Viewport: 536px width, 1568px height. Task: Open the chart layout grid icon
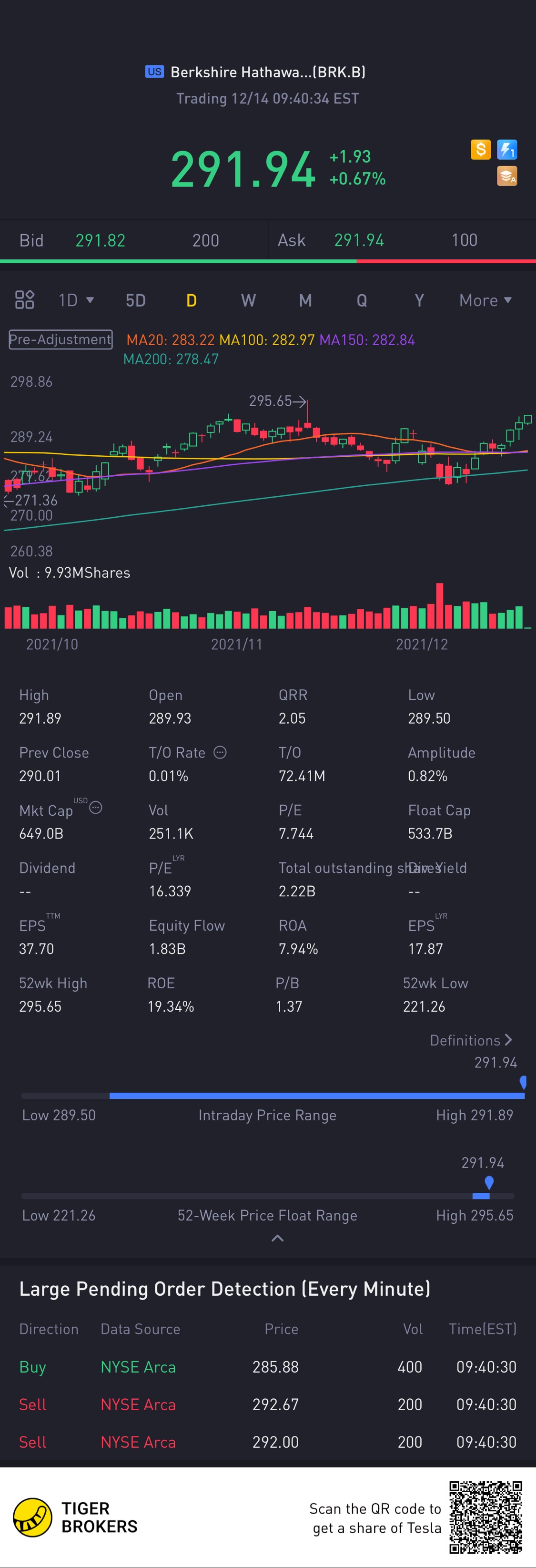coord(24,300)
